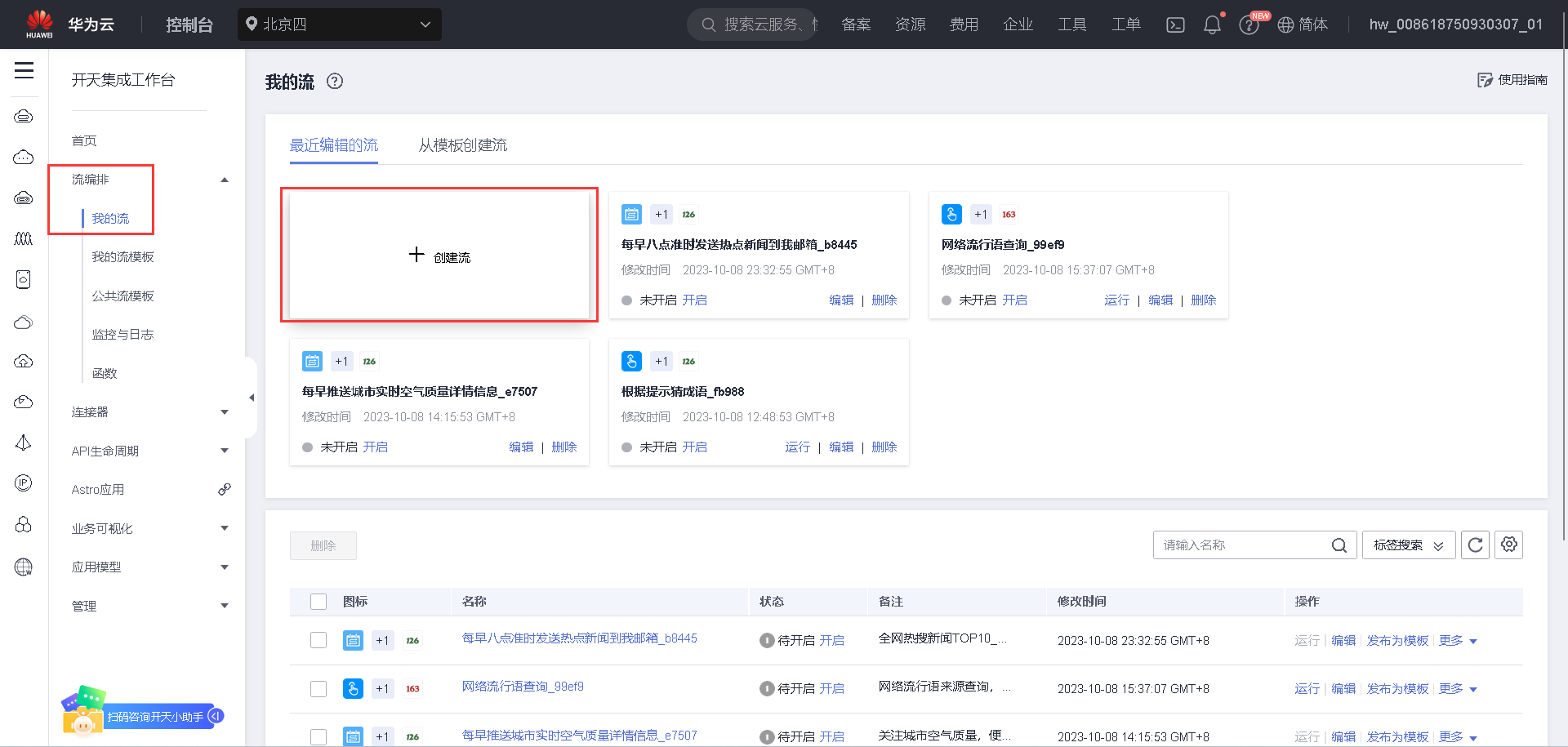1568x747 pixels.
Task: Open the hamburger navigation menu
Action: click(x=24, y=71)
